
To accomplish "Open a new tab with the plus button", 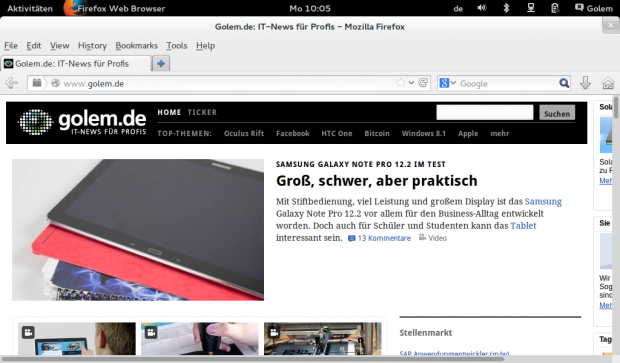I will pos(161,63).
